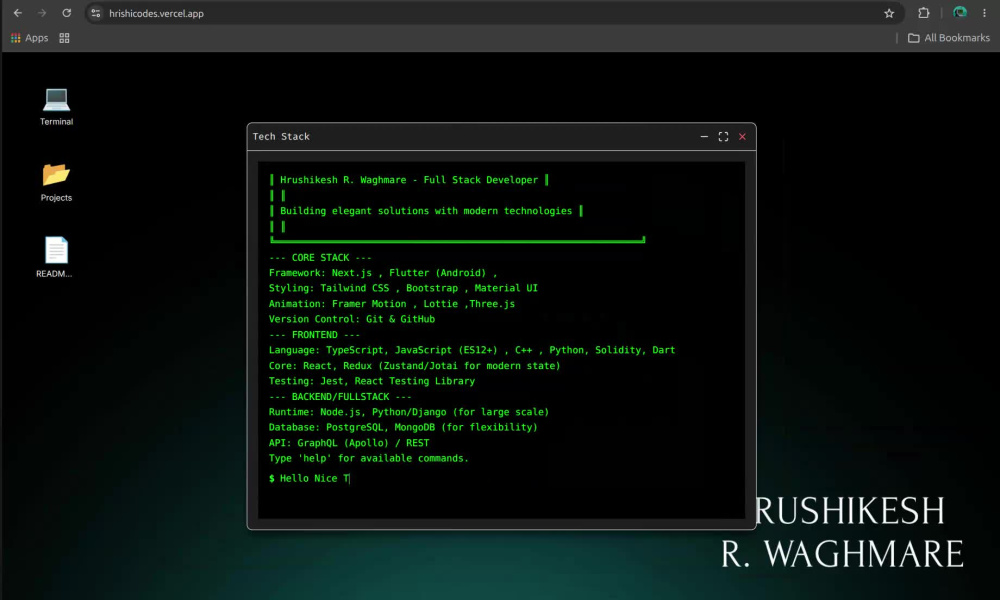Click 'Building elegant solutions' banner line
1000x600 pixels.
click(426, 211)
